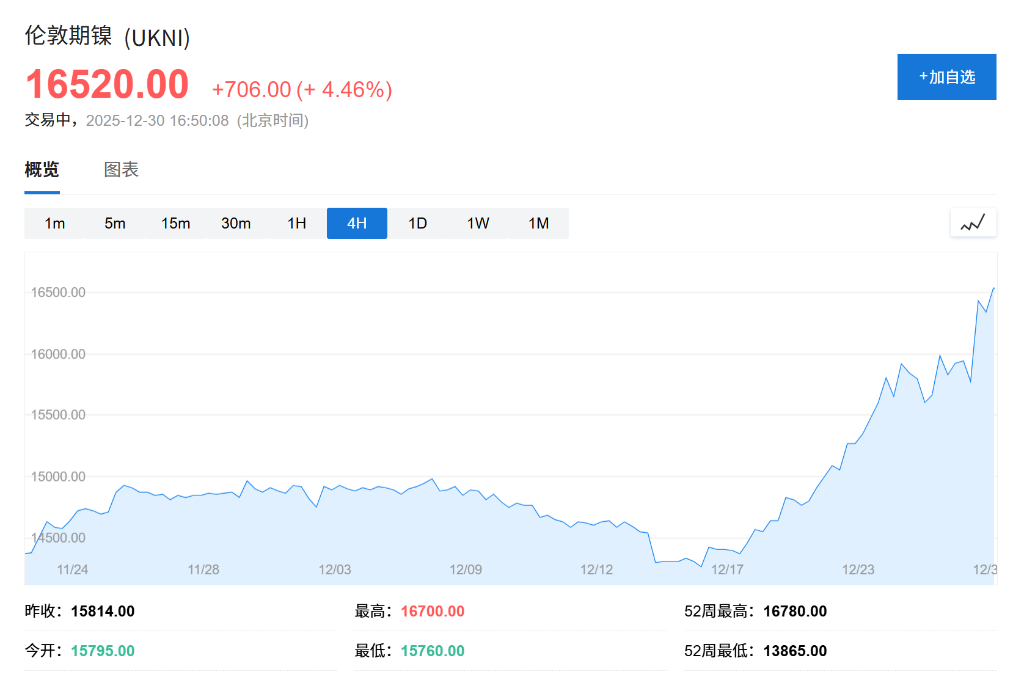Switch to the 图表 tab
The height and width of the screenshot is (688, 1024).
click(x=120, y=169)
